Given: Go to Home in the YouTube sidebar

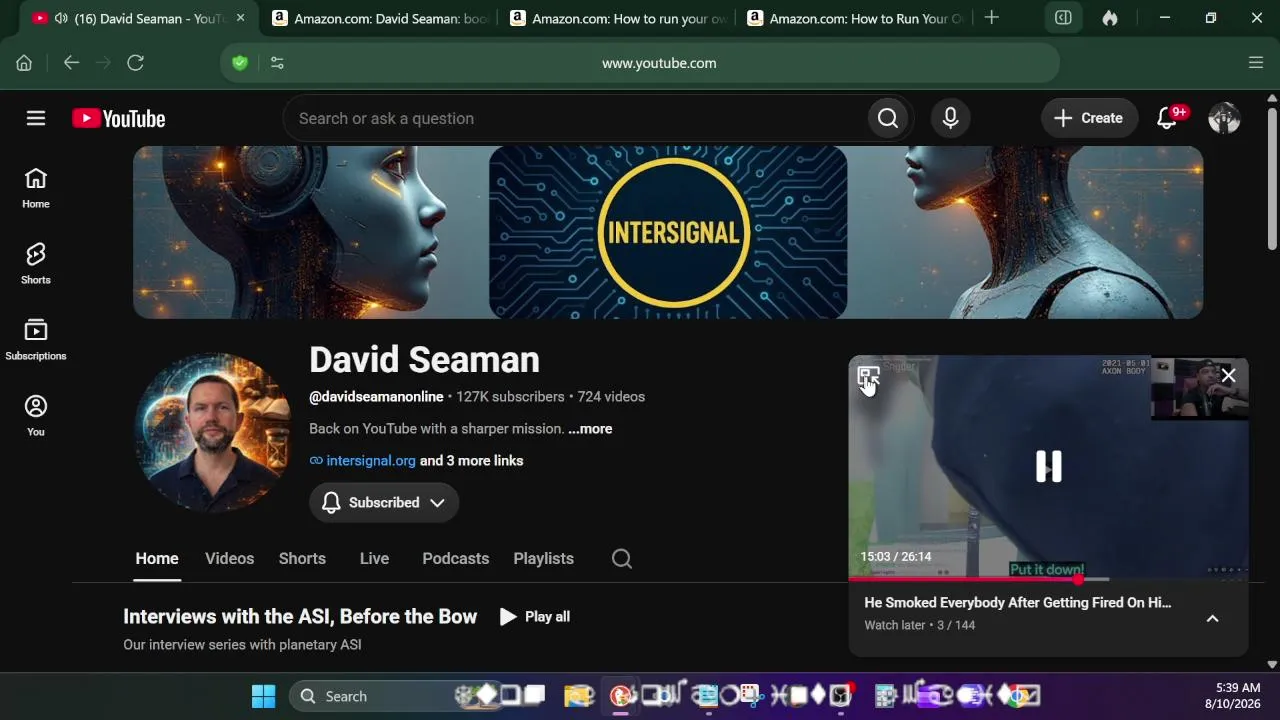Looking at the screenshot, I should click(x=36, y=188).
